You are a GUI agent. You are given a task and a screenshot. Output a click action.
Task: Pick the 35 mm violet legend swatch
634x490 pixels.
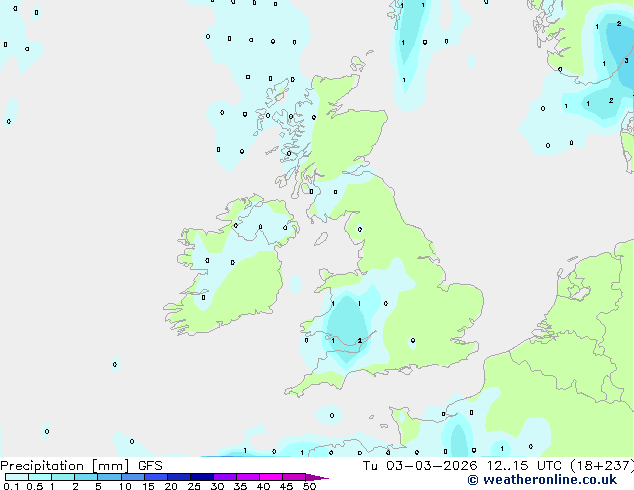coord(247,477)
